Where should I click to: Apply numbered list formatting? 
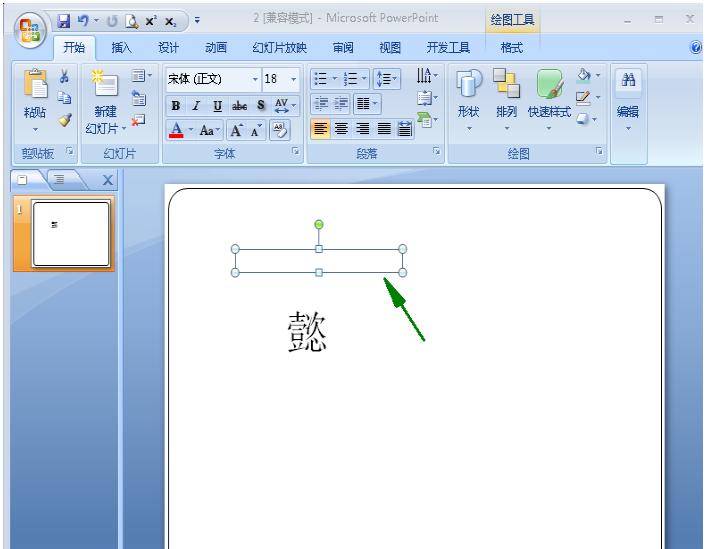tap(350, 79)
